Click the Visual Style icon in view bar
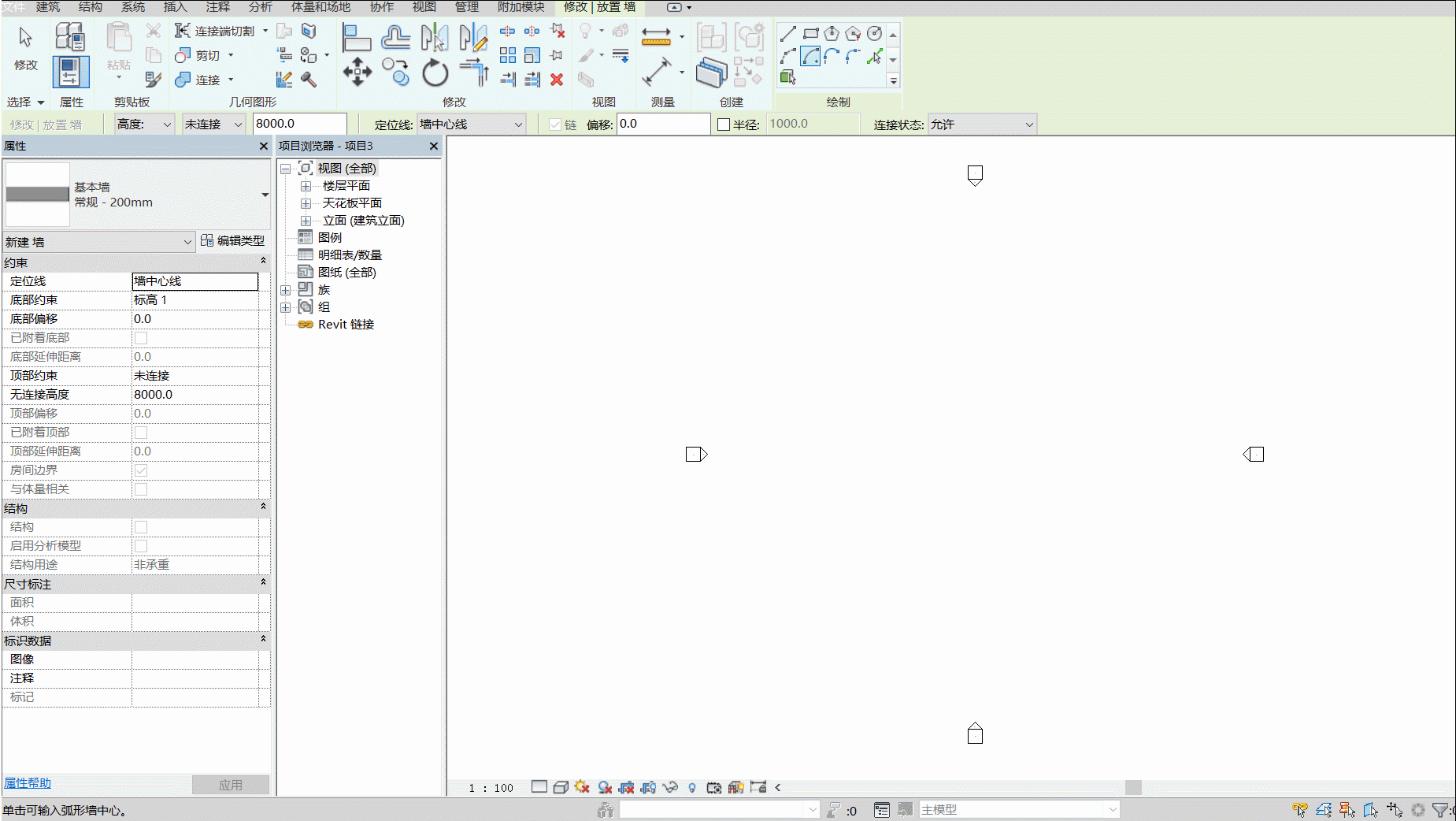 point(561,787)
